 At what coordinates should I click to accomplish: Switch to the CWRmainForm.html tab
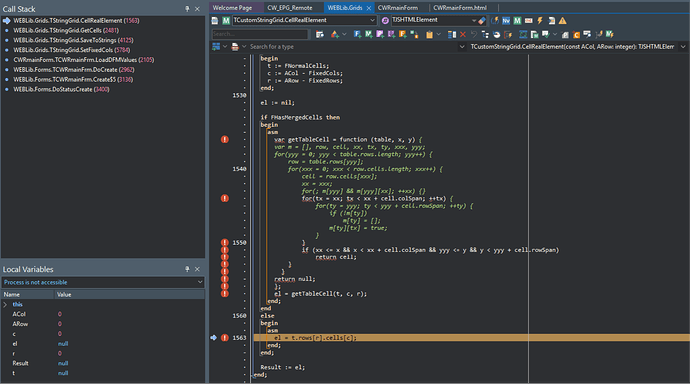[x=459, y=7]
